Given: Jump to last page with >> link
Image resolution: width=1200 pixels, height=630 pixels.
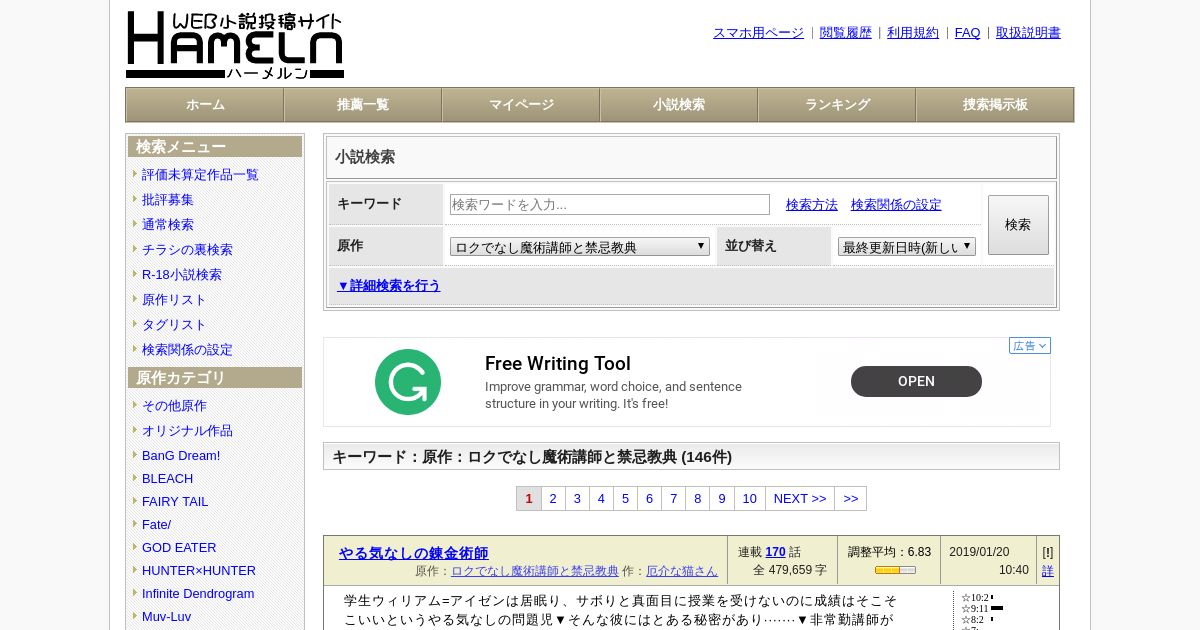Looking at the screenshot, I should coord(851,498).
